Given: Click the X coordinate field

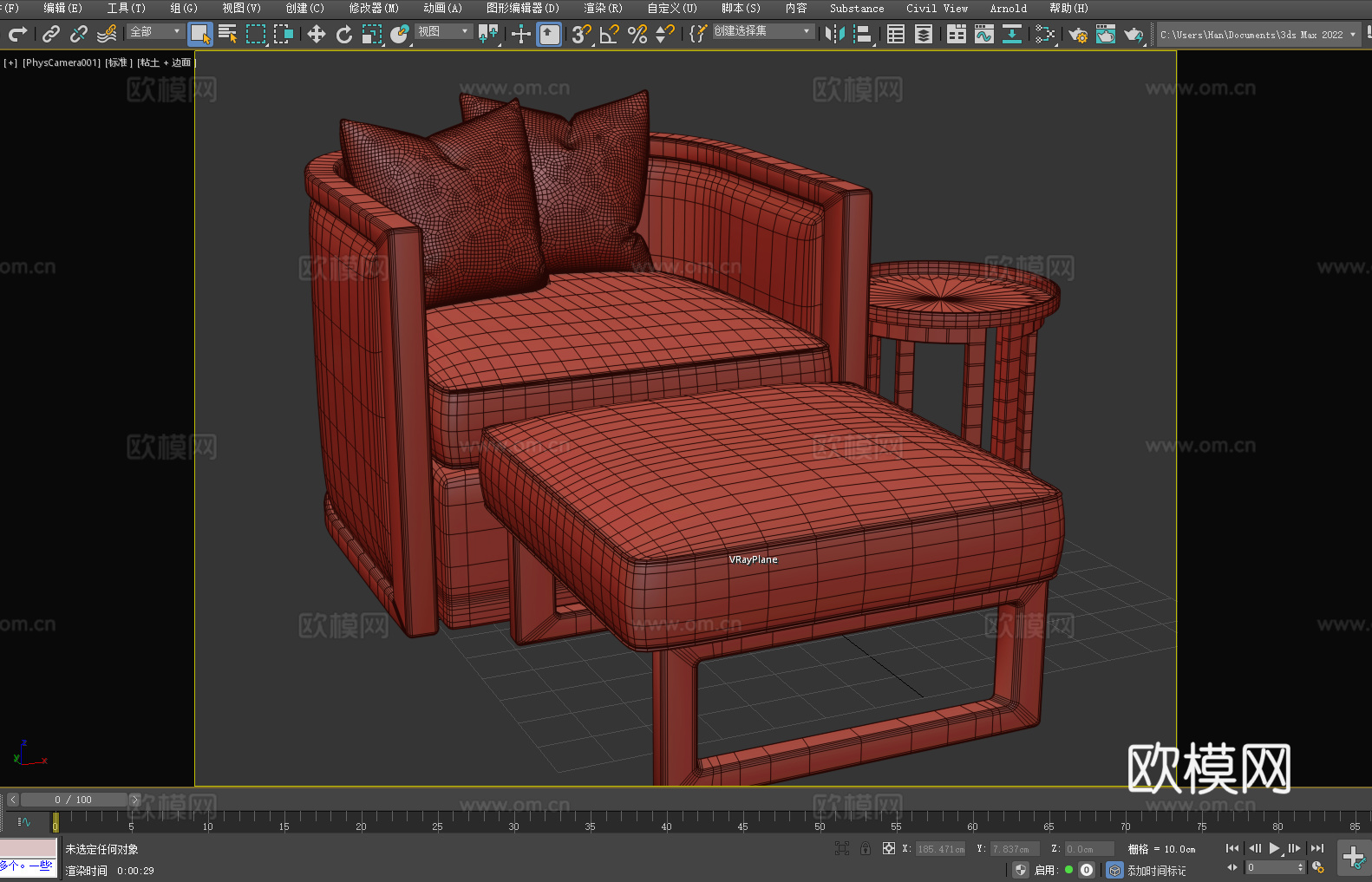Looking at the screenshot, I should [941, 849].
